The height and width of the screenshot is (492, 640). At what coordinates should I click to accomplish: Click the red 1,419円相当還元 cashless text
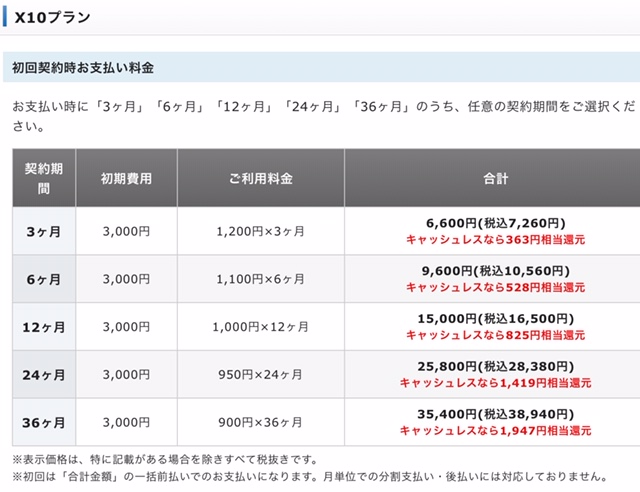pos(495,383)
